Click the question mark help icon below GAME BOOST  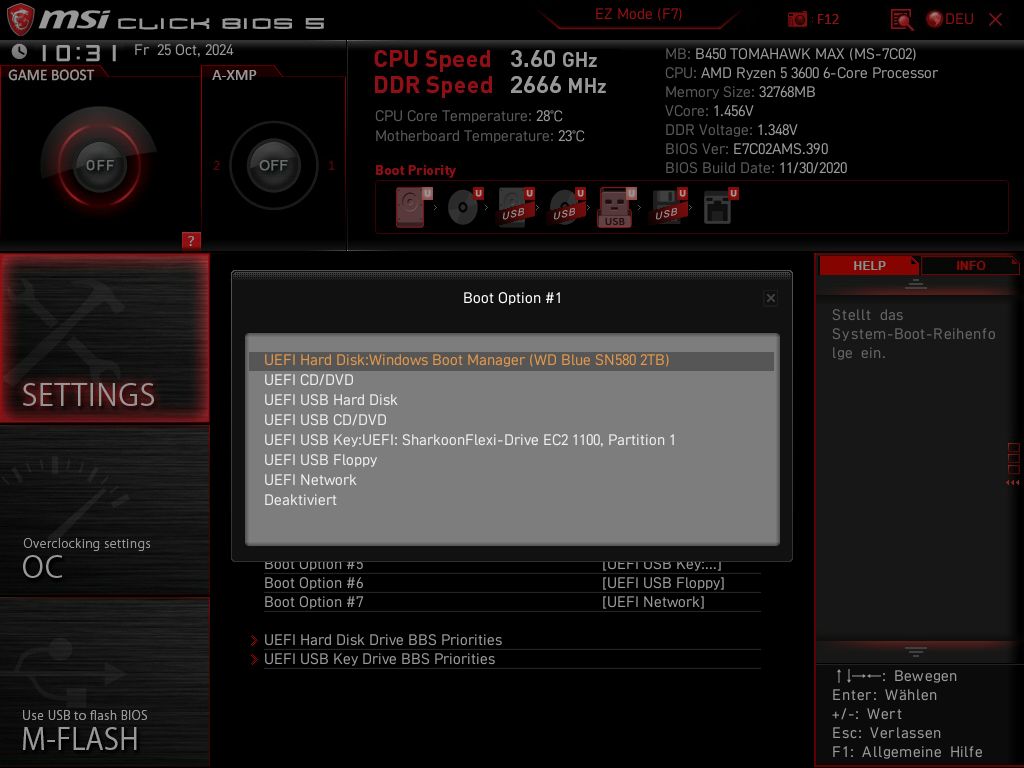point(190,240)
